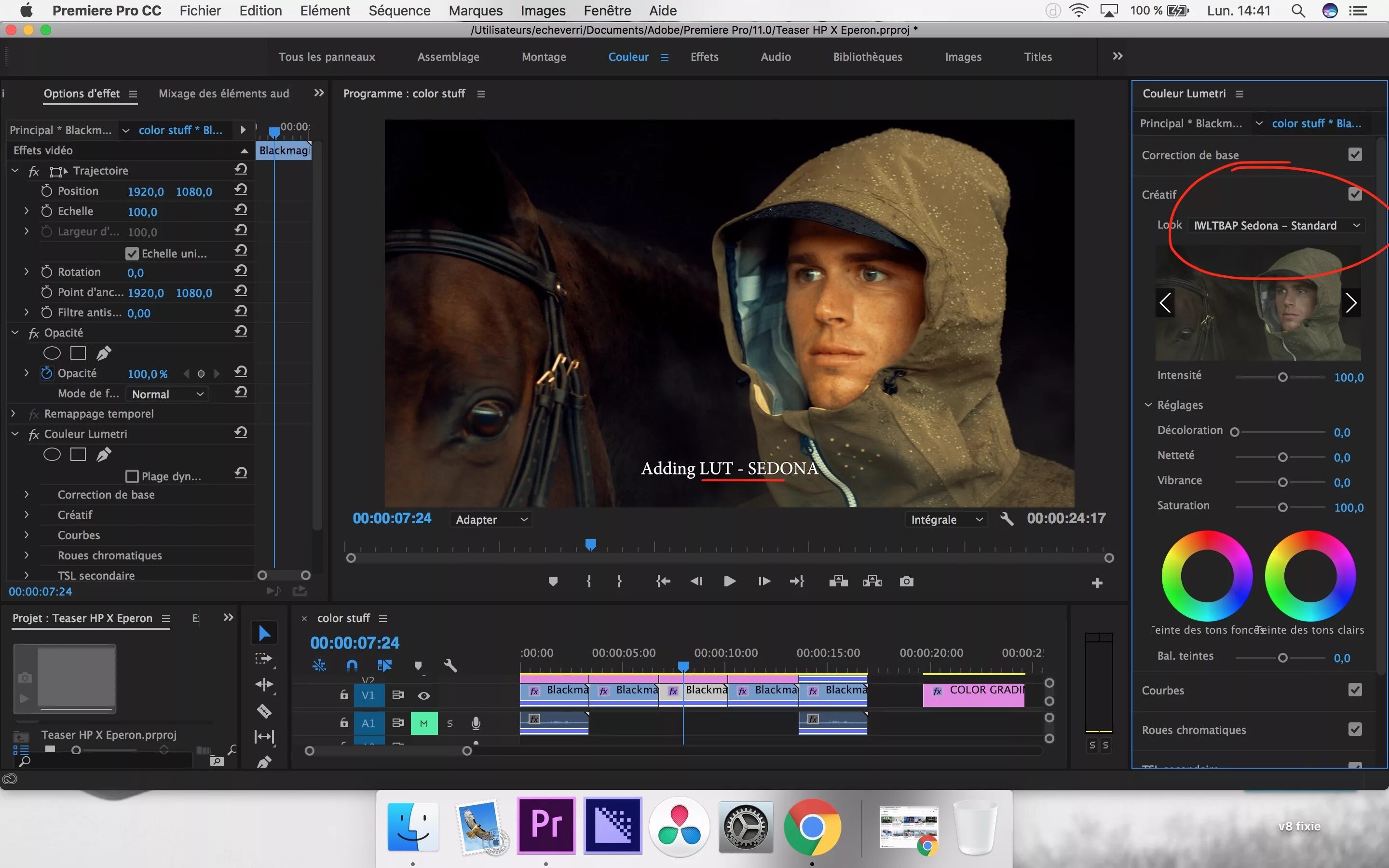This screenshot has width=1389, height=868.
Task: Enable the Plage dynamique checkbox
Action: (132, 476)
